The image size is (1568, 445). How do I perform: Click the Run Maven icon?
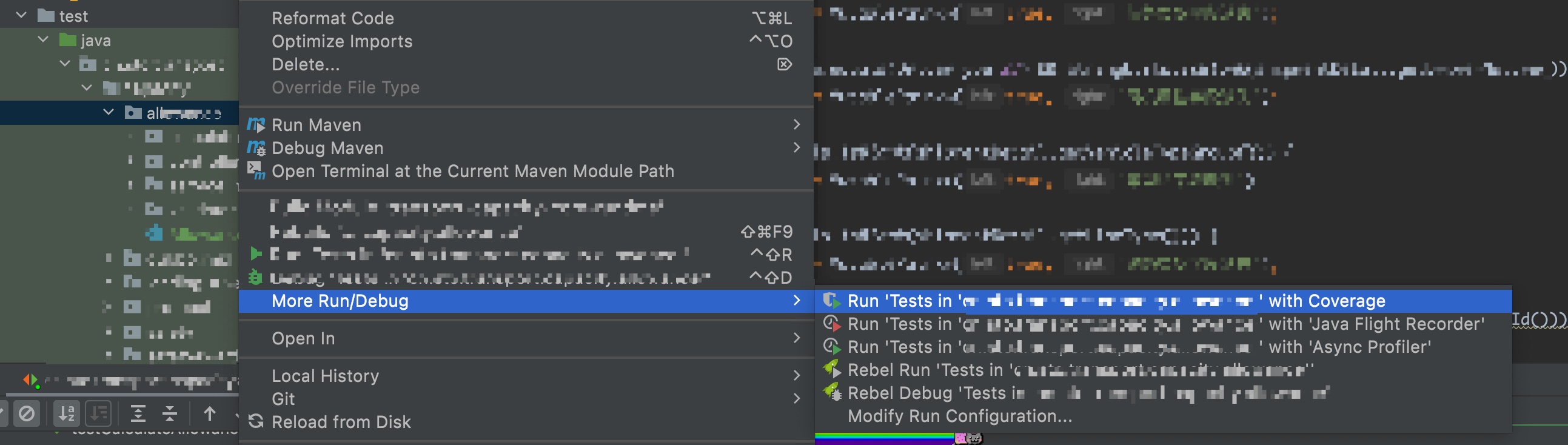tap(256, 125)
